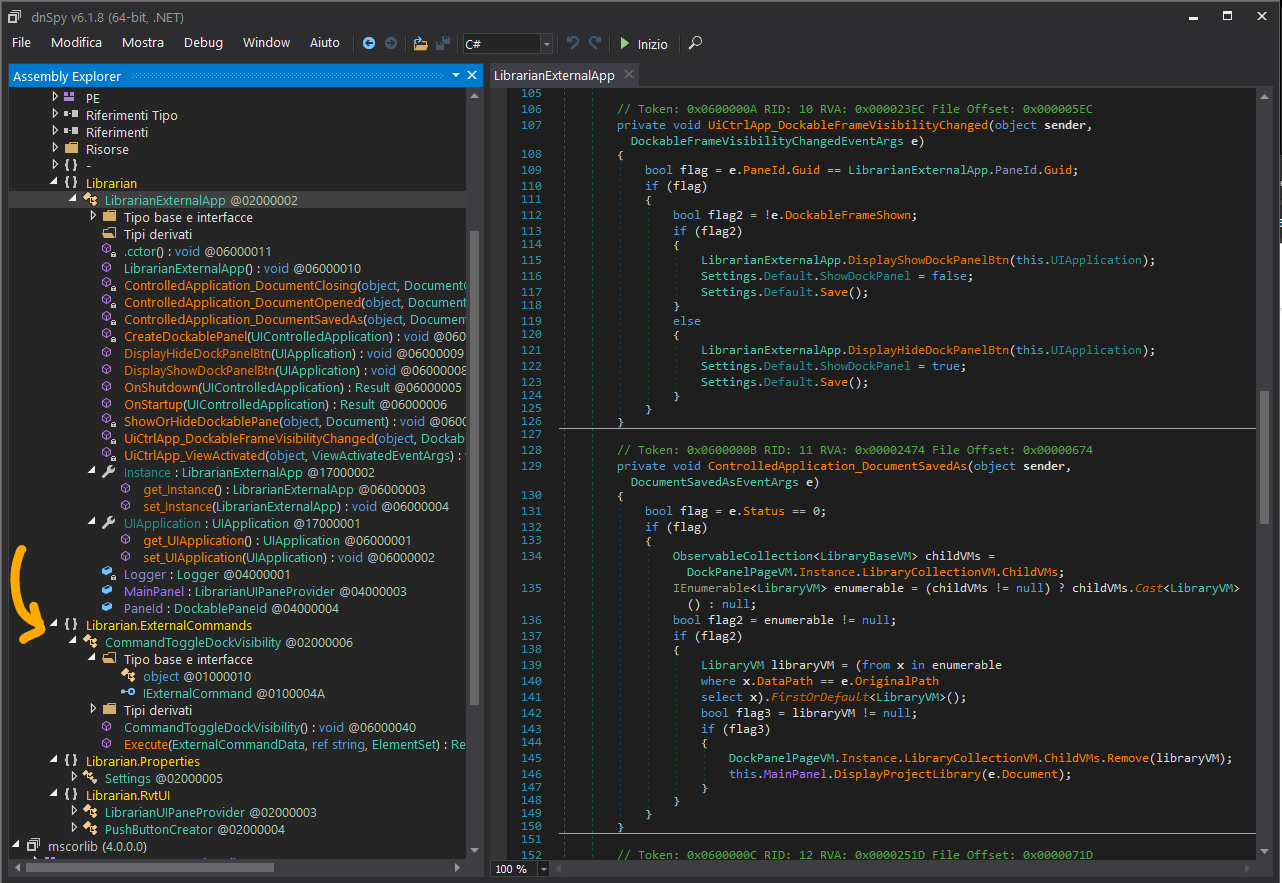Select the .cctor() method entry
This screenshot has width=1282, height=883.
[197, 251]
